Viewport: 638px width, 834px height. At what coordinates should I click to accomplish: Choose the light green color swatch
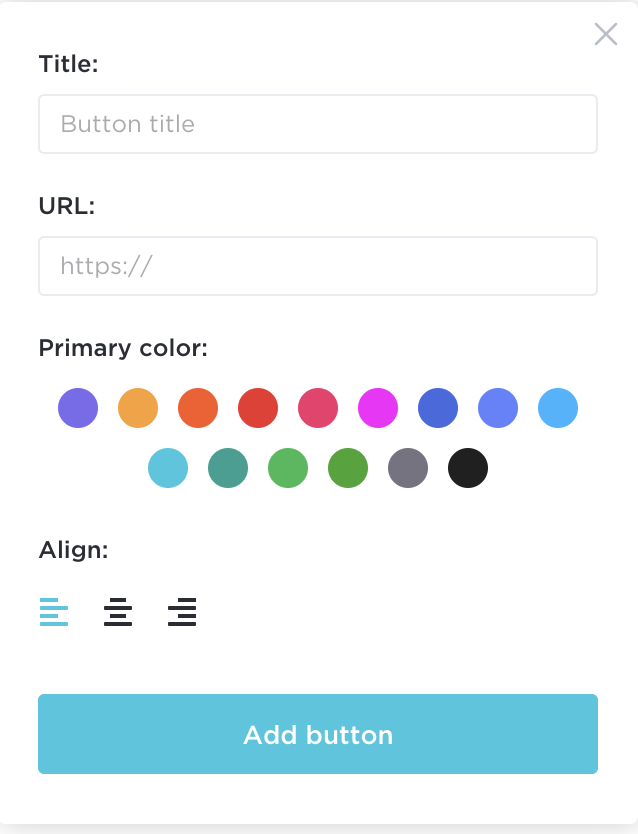click(x=288, y=468)
